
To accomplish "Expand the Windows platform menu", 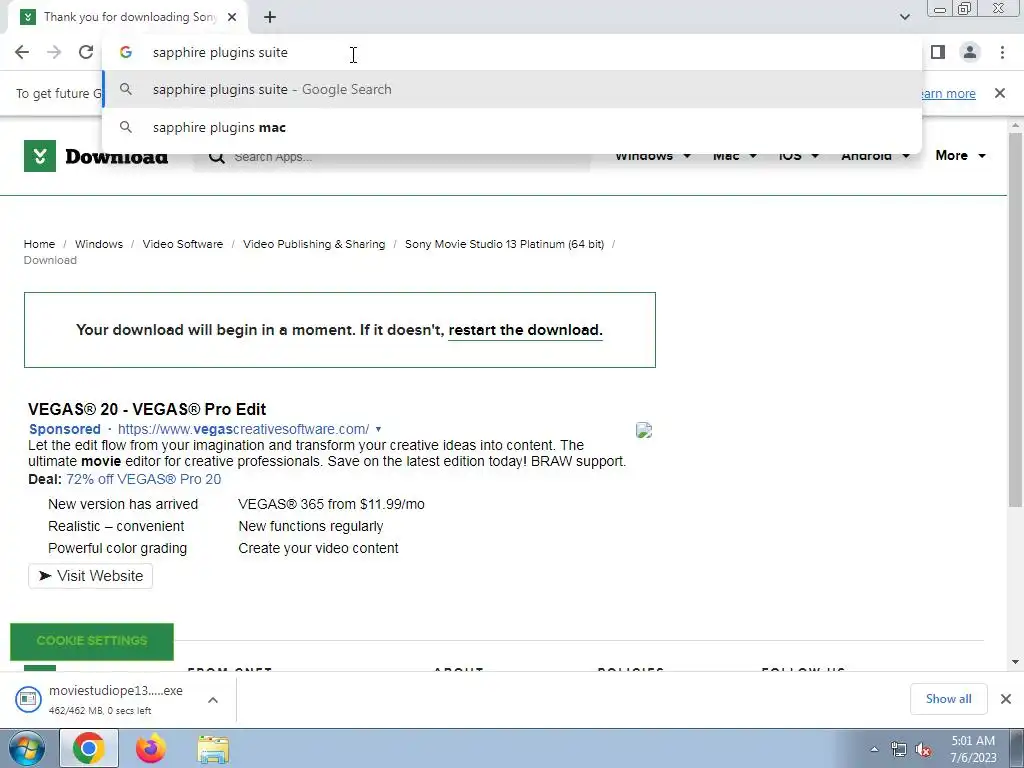I will pos(652,155).
